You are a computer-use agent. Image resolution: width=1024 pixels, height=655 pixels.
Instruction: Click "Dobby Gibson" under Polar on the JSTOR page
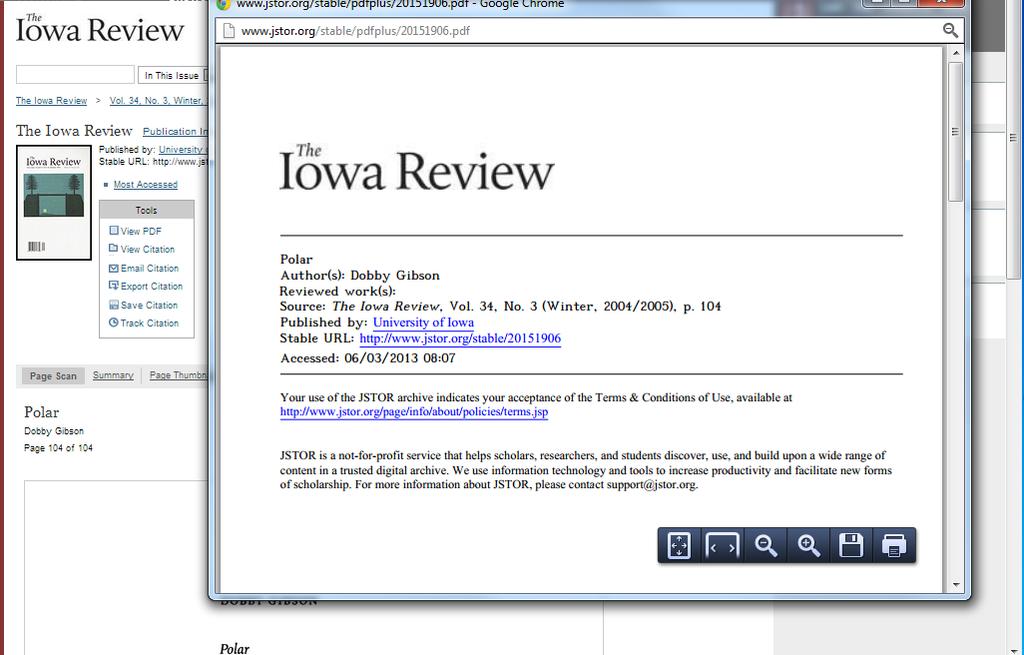[x=54, y=431]
